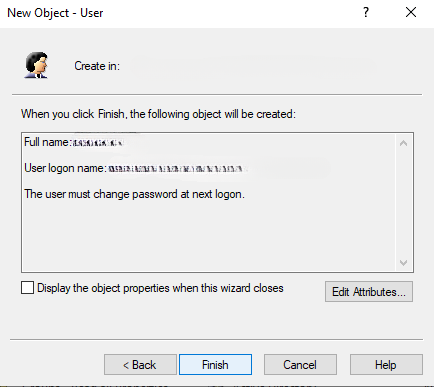434x387 pixels.
Task: Click Finish to create the user
Action: coord(215,365)
